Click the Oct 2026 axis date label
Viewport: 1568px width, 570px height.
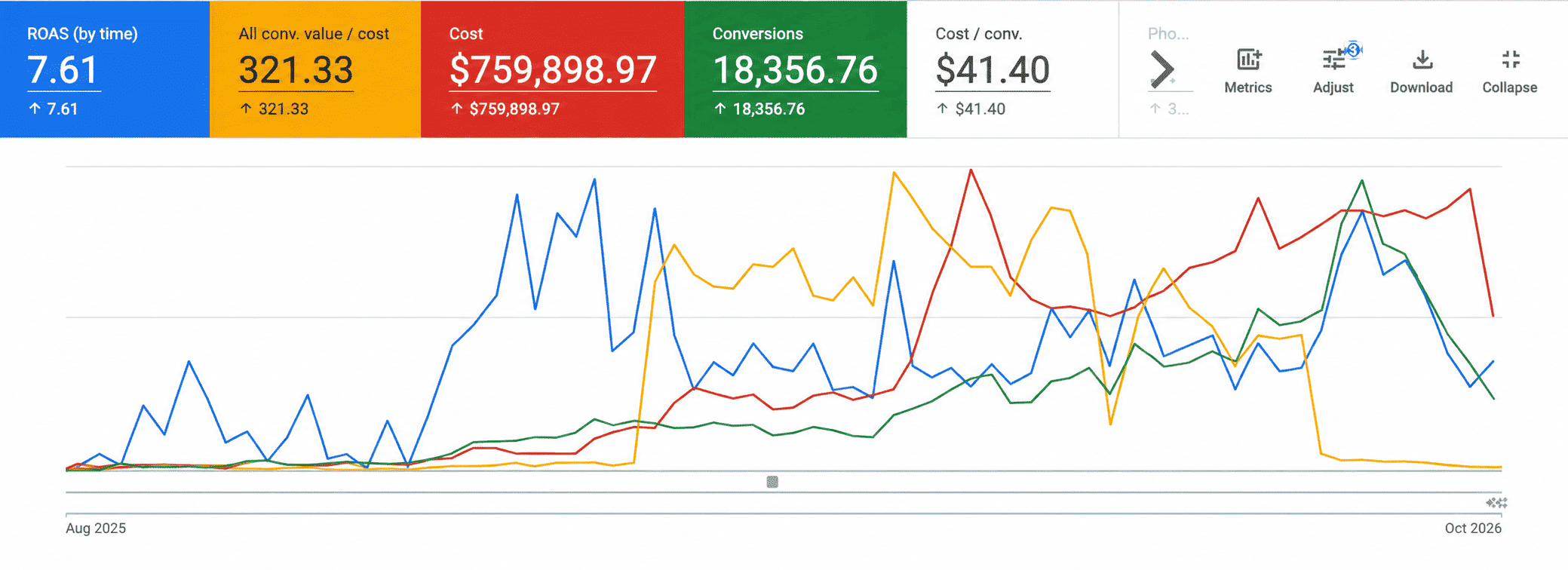pyautogui.click(x=1473, y=529)
